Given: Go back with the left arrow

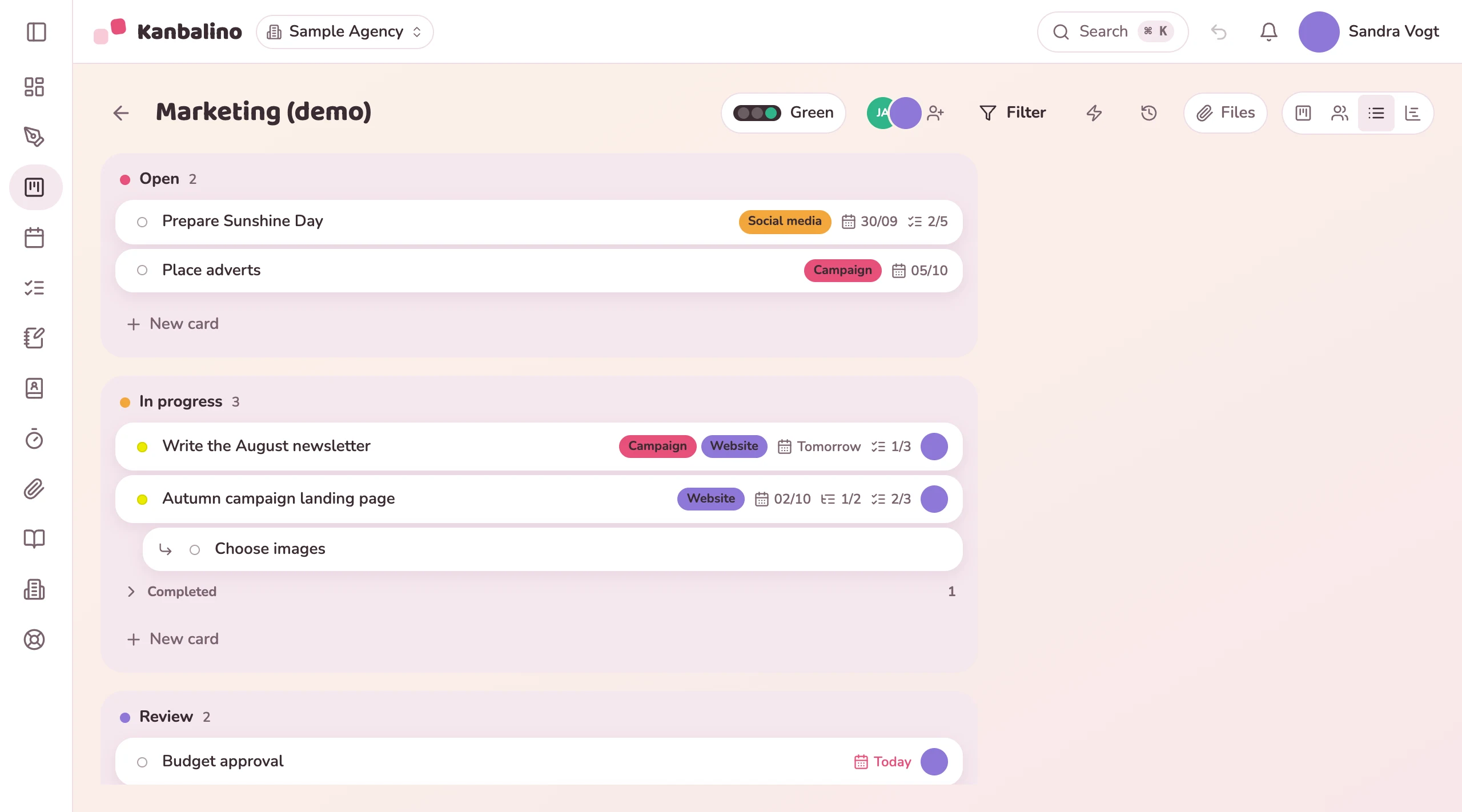Looking at the screenshot, I should coord(121,113).
